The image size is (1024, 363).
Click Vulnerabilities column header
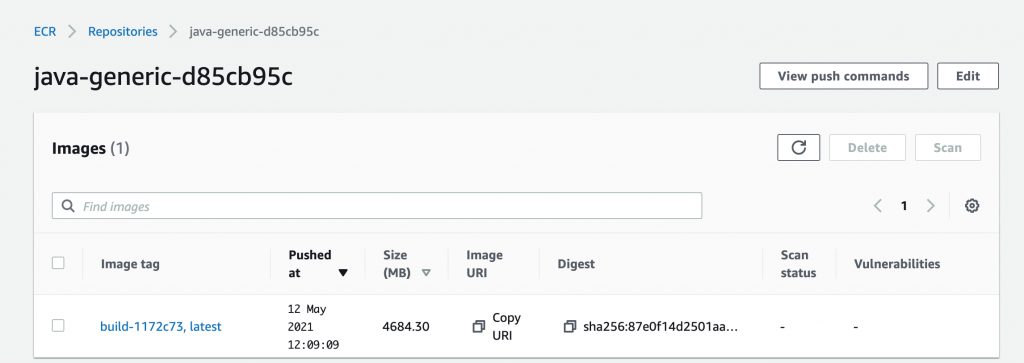[x=897, y=264]
